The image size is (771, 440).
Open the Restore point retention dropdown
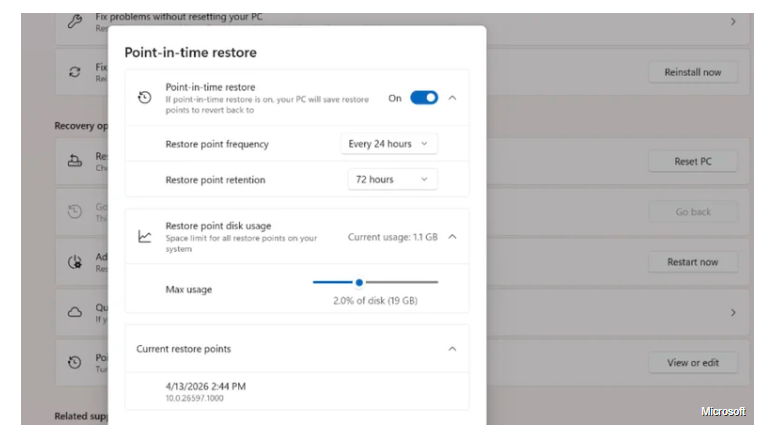point(392,179)
